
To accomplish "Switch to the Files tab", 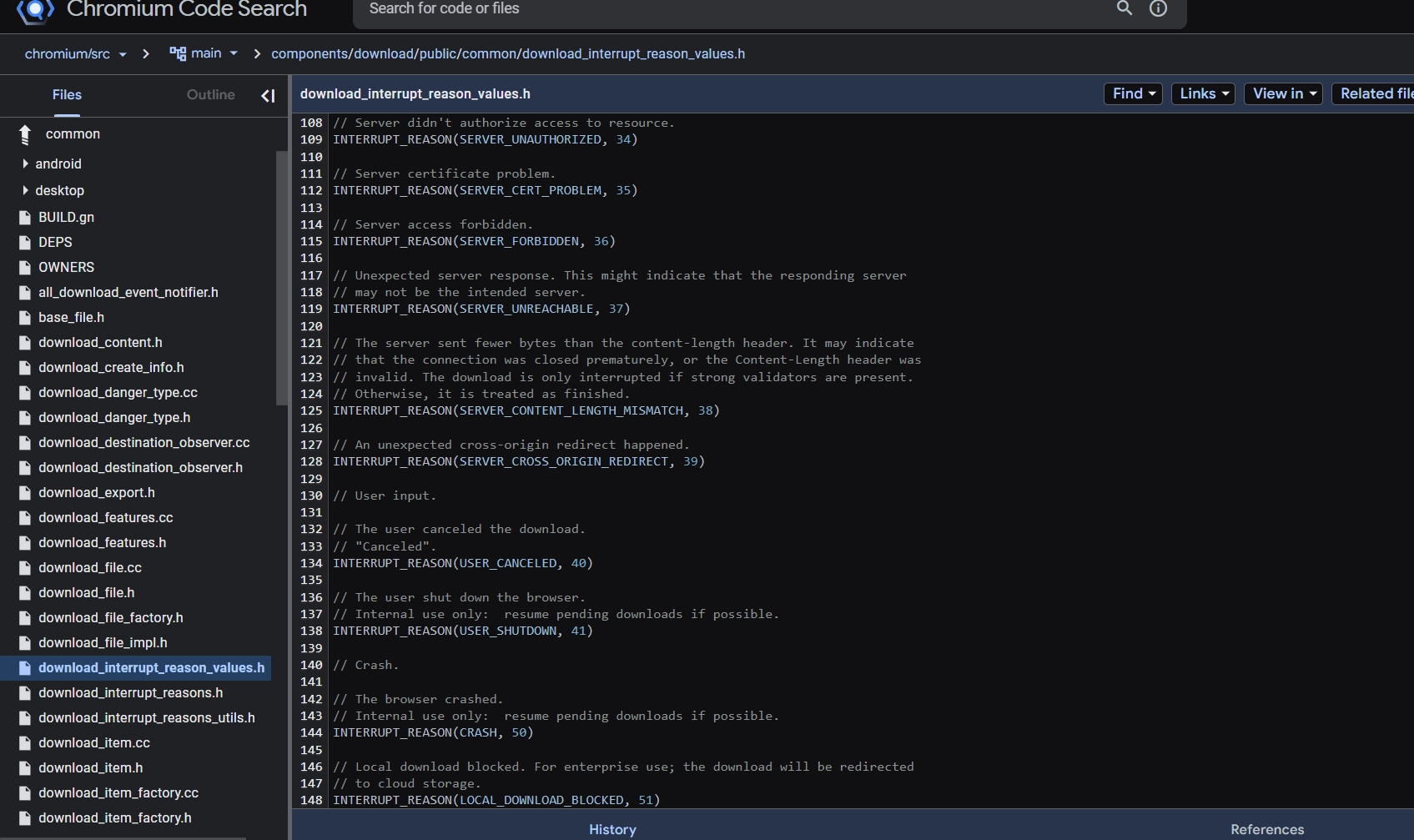I will click(67, 95).
